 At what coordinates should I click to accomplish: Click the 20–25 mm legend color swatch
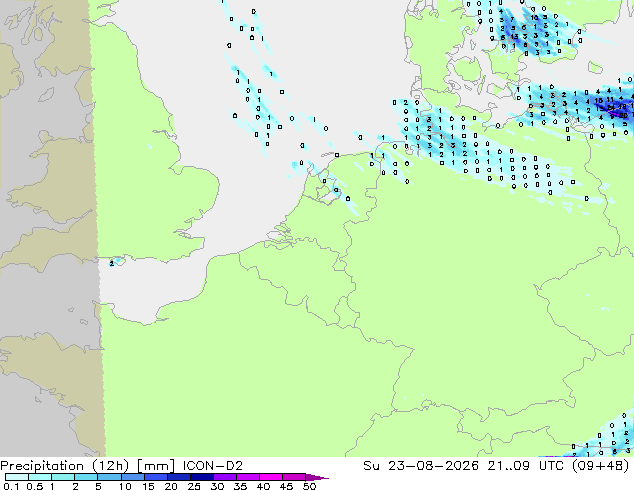click(178, 477)
